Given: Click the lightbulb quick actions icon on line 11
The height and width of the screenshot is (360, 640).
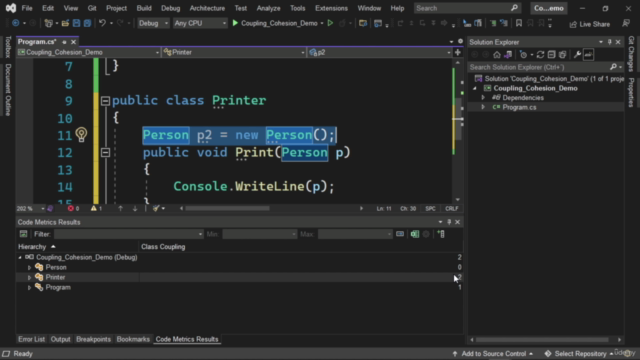Looking at the screenshot, I should 81,134.
